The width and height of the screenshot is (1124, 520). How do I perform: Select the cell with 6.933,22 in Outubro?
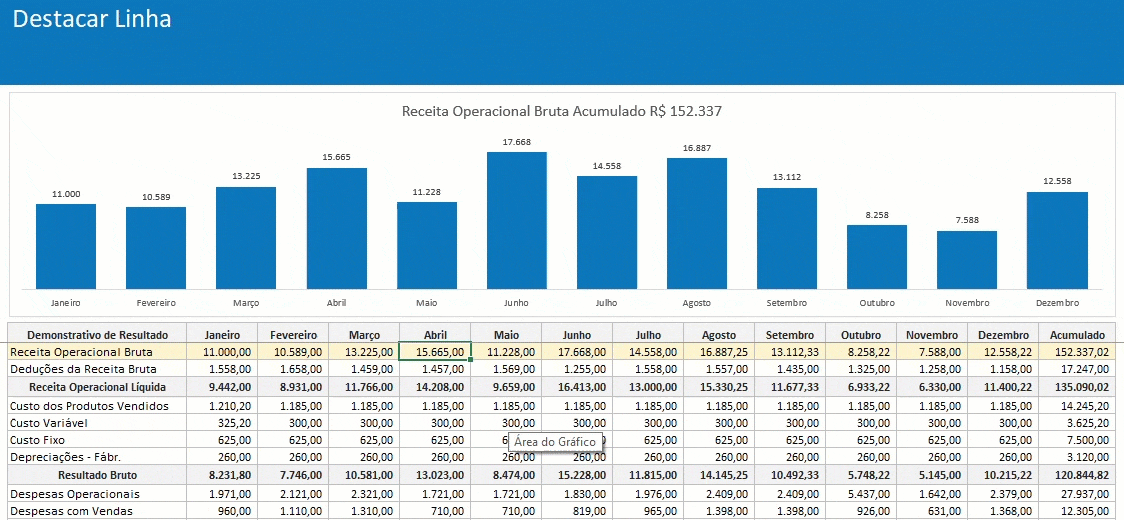point(861,387)
